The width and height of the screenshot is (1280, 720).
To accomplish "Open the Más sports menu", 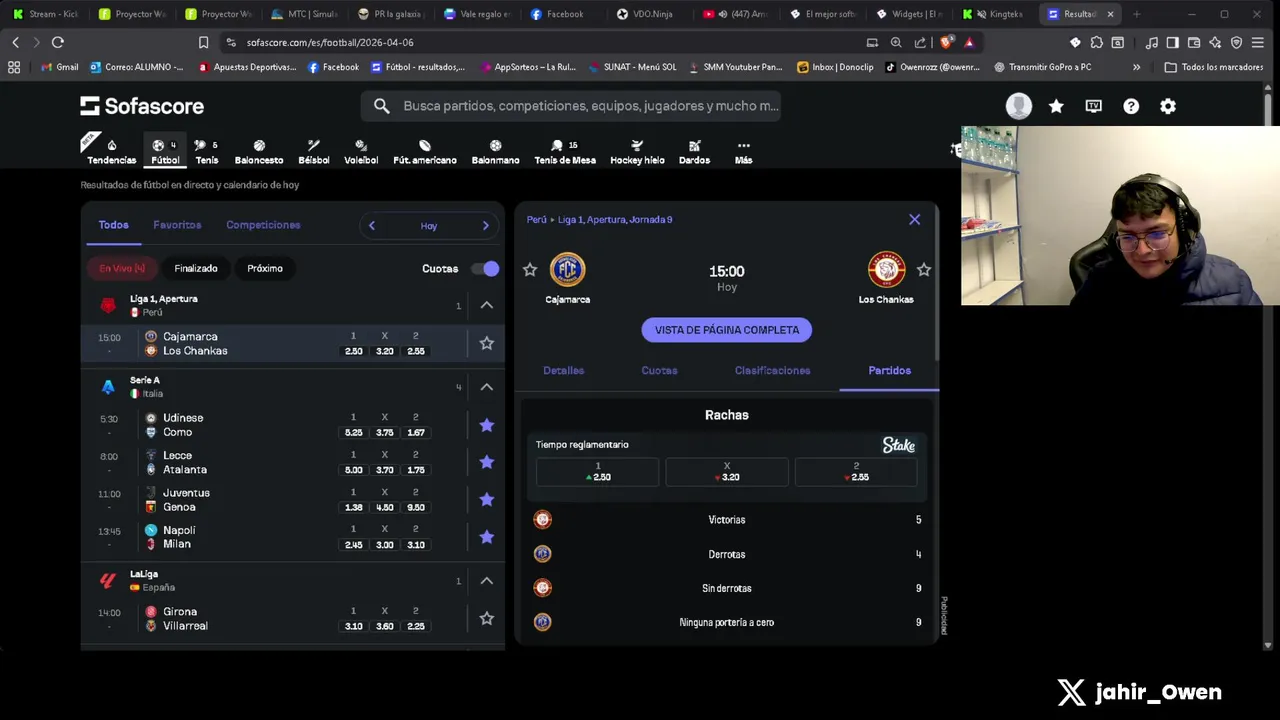I will click(743, 152).
